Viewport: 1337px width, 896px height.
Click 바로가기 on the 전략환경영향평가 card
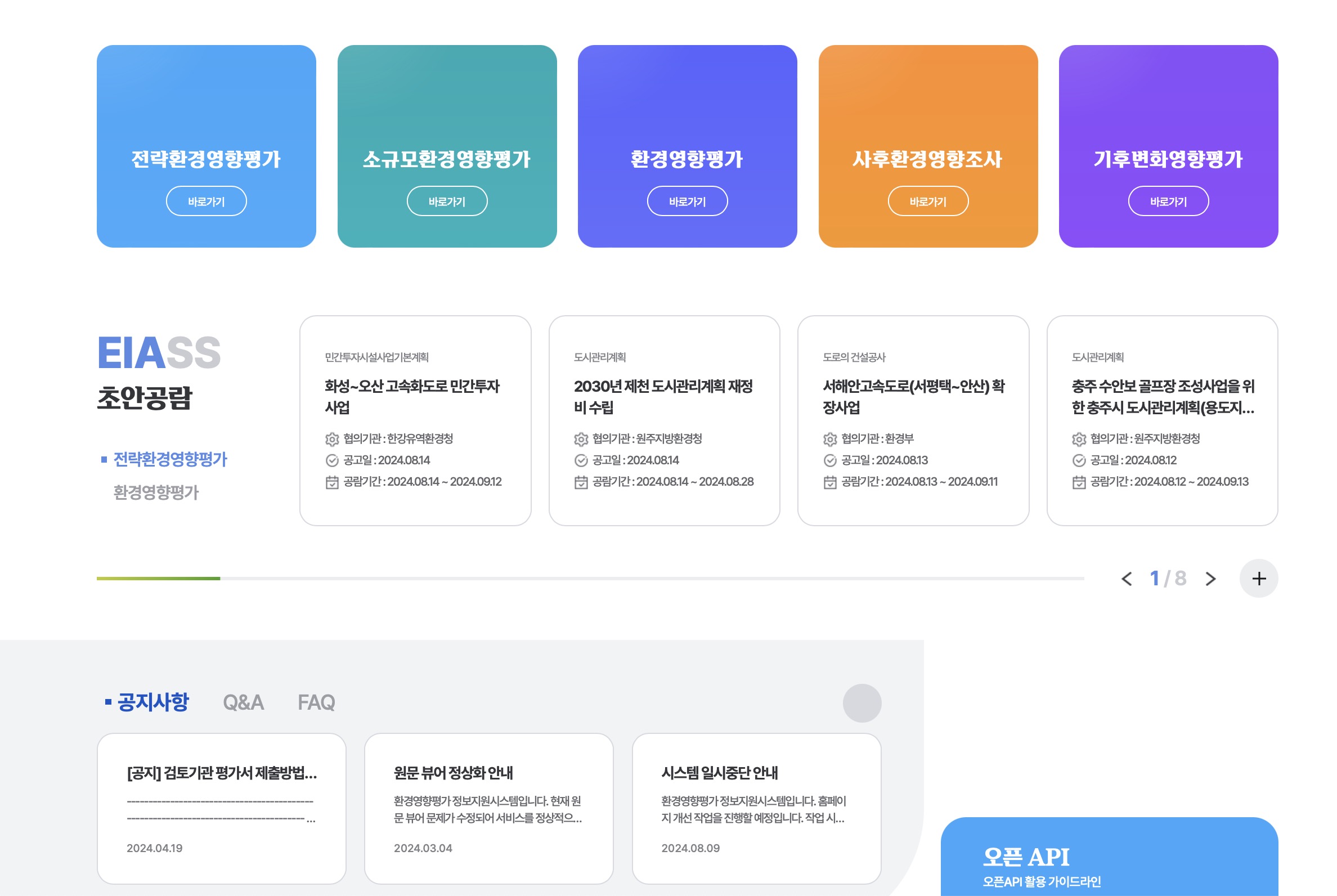tap(207, 200)
